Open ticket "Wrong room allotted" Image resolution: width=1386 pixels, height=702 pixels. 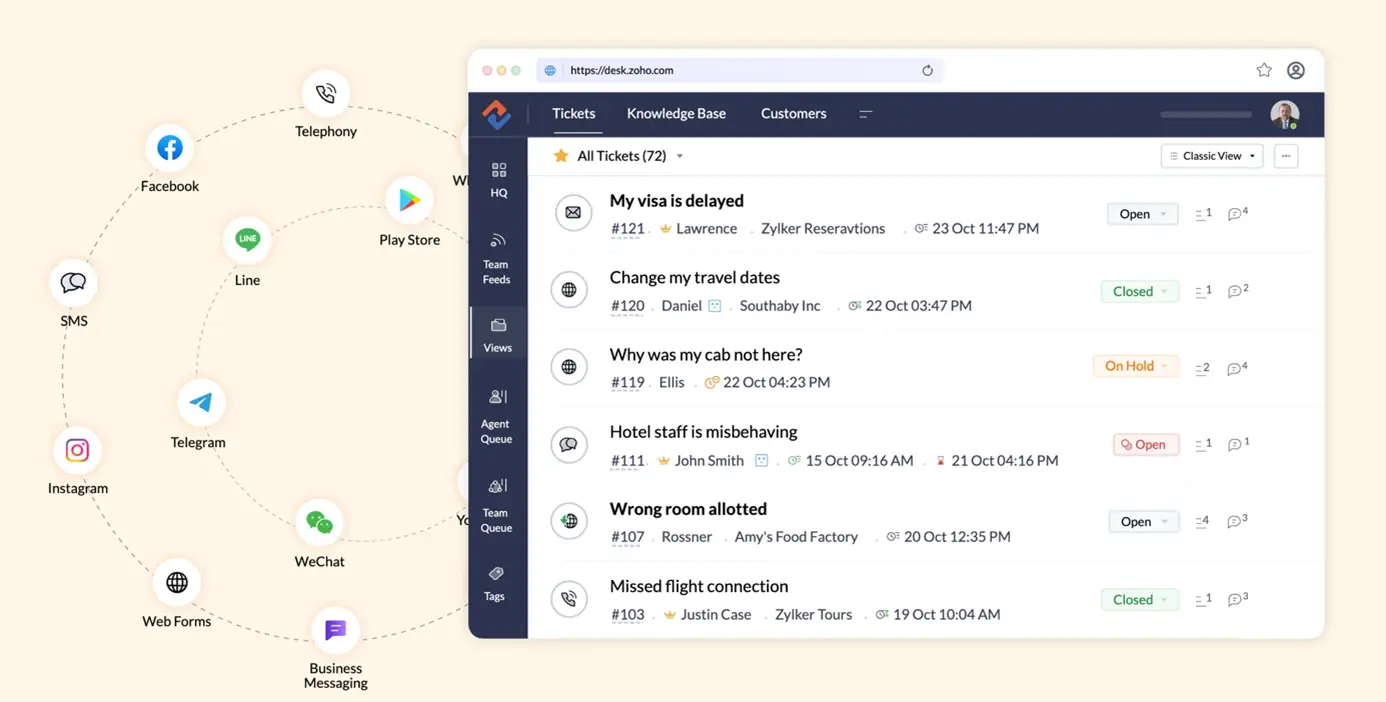689,508
